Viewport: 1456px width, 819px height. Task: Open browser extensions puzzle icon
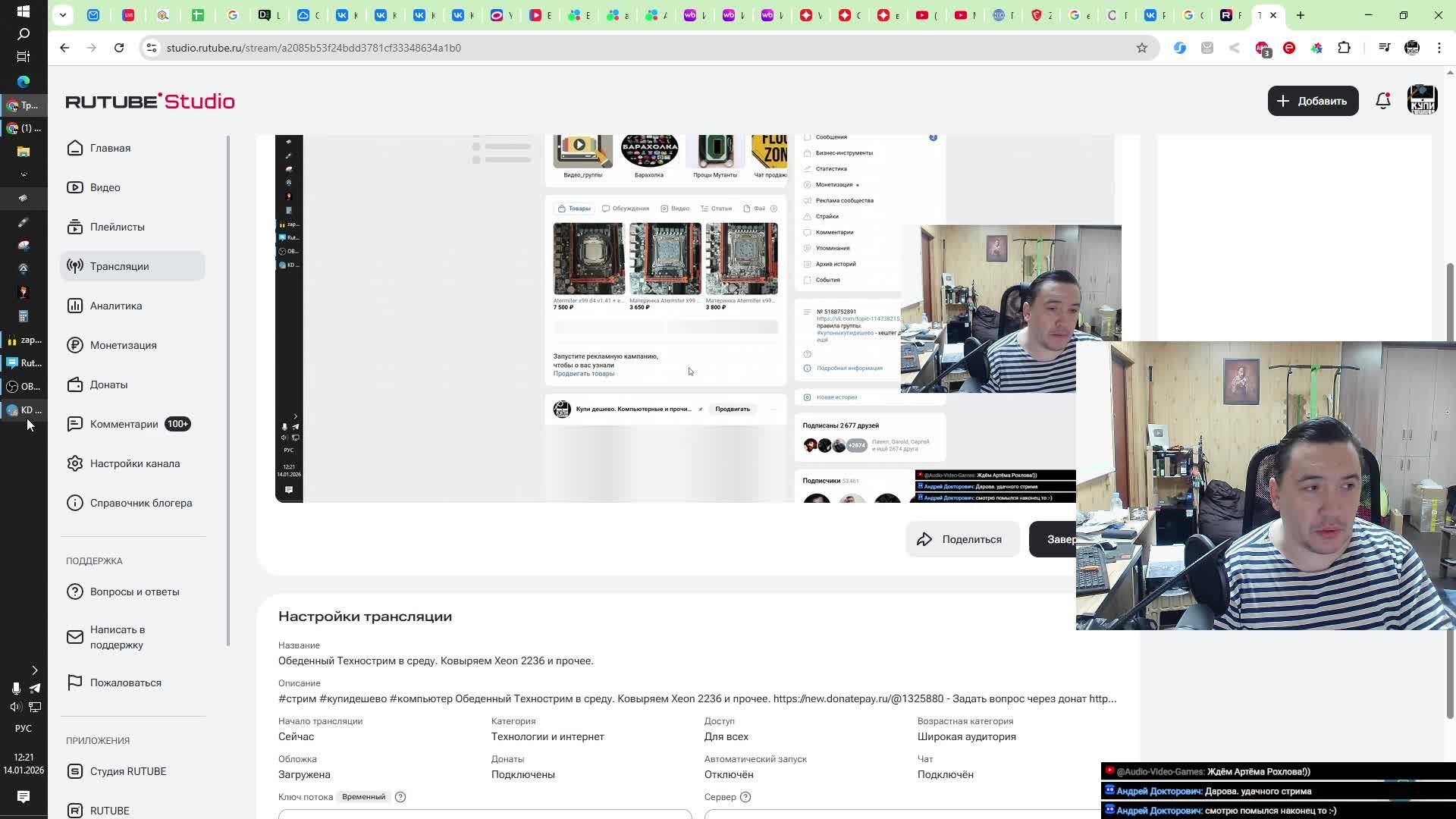pos(1344,48)
